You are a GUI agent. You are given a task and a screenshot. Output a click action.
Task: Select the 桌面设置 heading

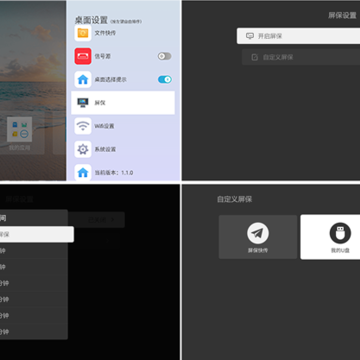[x=91, y=20]
